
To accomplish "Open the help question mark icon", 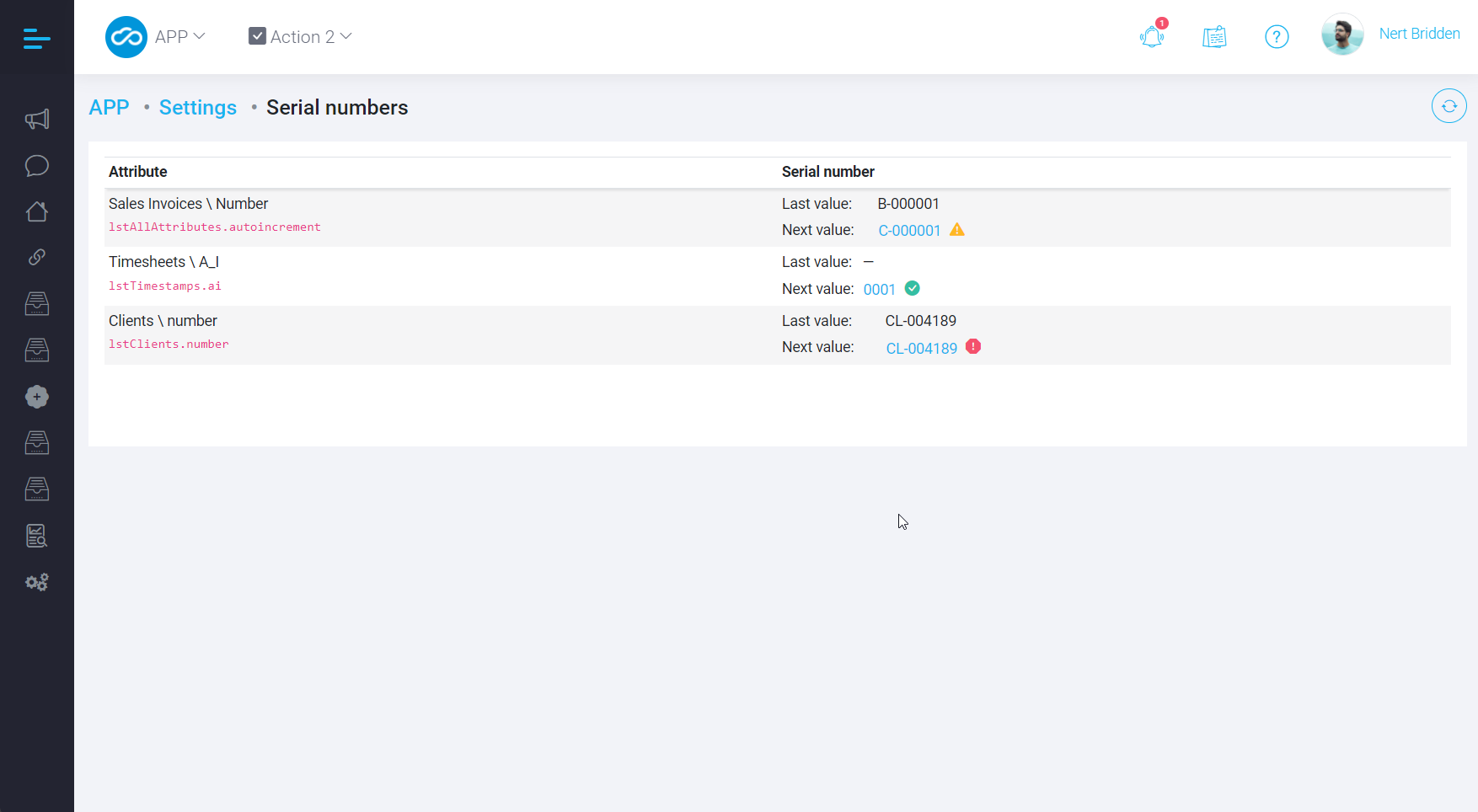I will coord(1277,37).
